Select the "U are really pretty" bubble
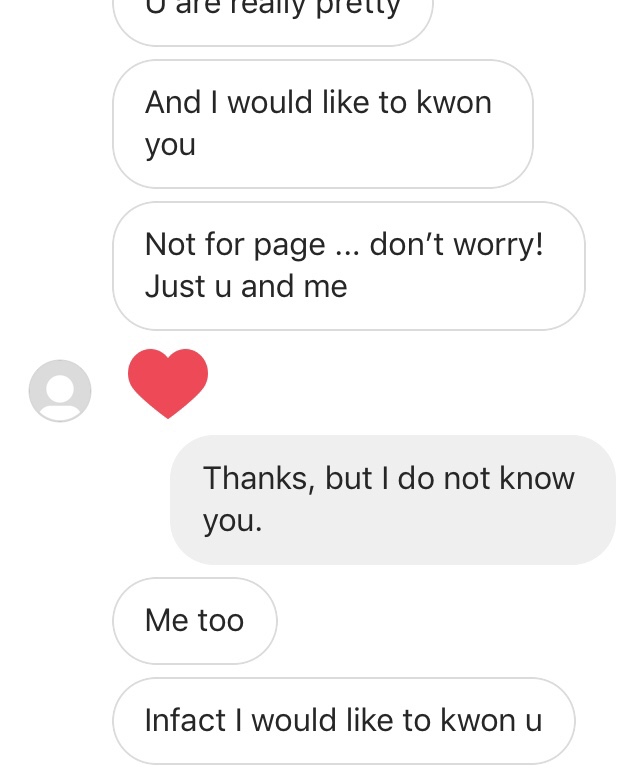 tap(272, 14)
